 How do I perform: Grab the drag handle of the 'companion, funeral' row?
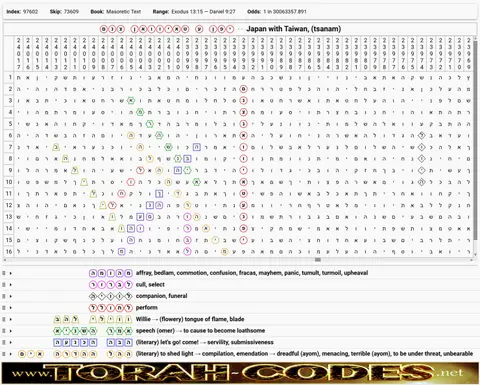click(4, 296)
